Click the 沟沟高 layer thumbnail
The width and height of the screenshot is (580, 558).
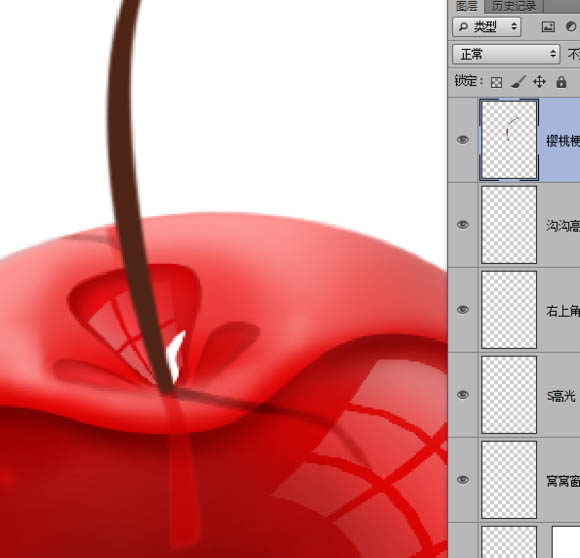tap(509, 225)
